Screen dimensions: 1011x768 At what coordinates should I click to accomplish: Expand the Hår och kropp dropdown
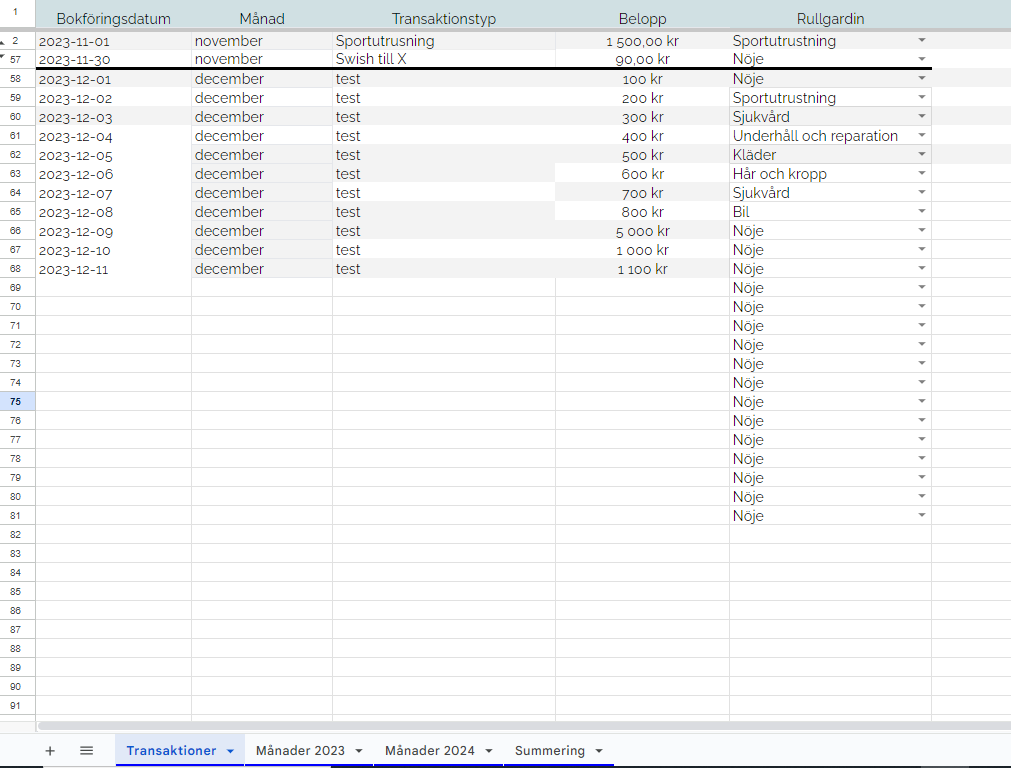[921, 174]
